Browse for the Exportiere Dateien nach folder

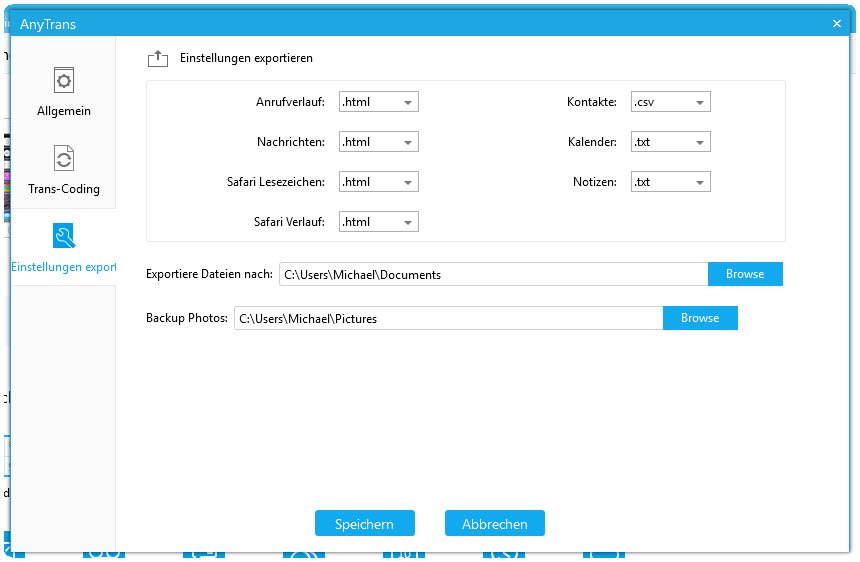tap(745, 274)
